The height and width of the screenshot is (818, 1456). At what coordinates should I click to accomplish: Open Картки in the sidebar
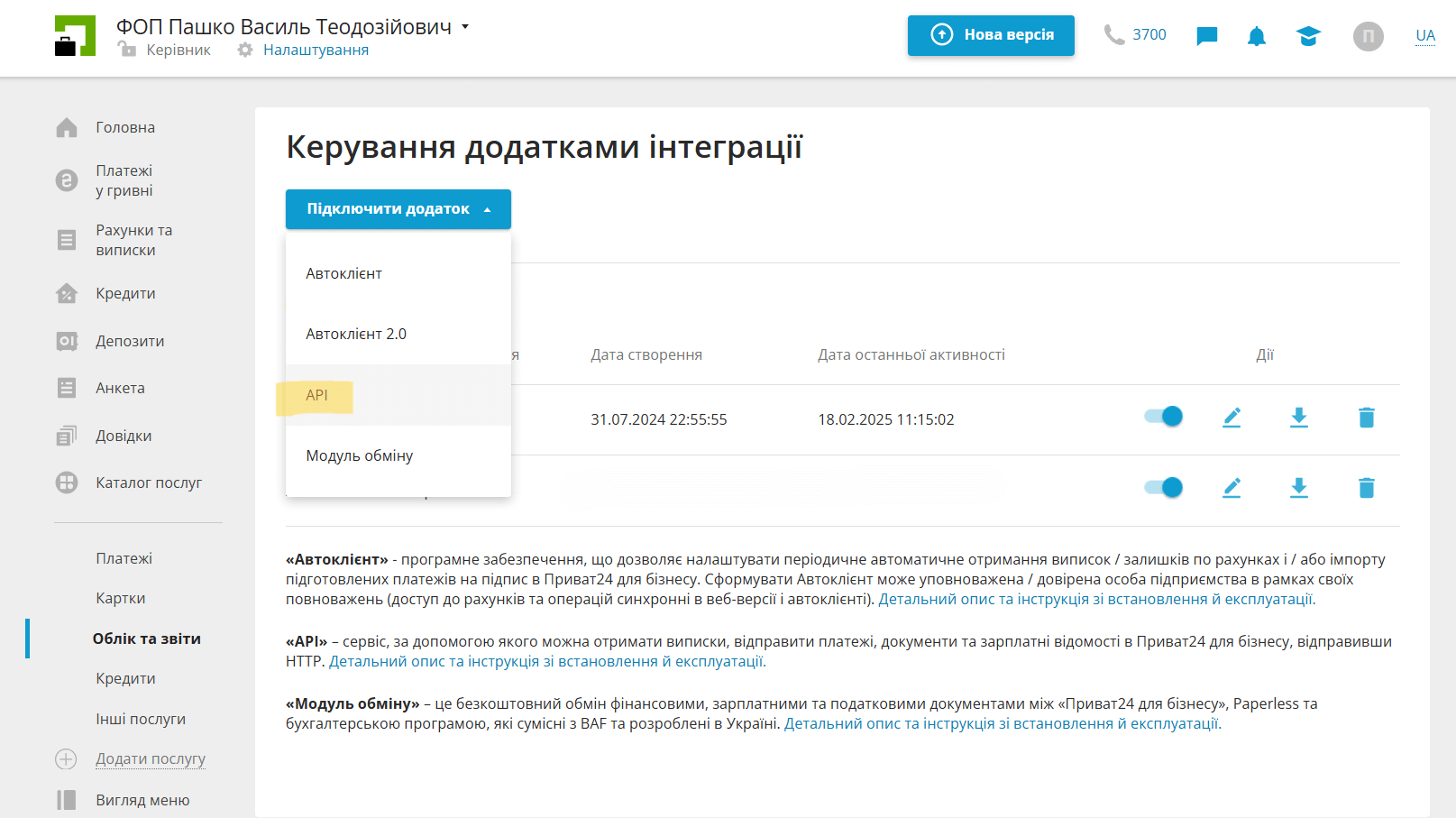121,598
